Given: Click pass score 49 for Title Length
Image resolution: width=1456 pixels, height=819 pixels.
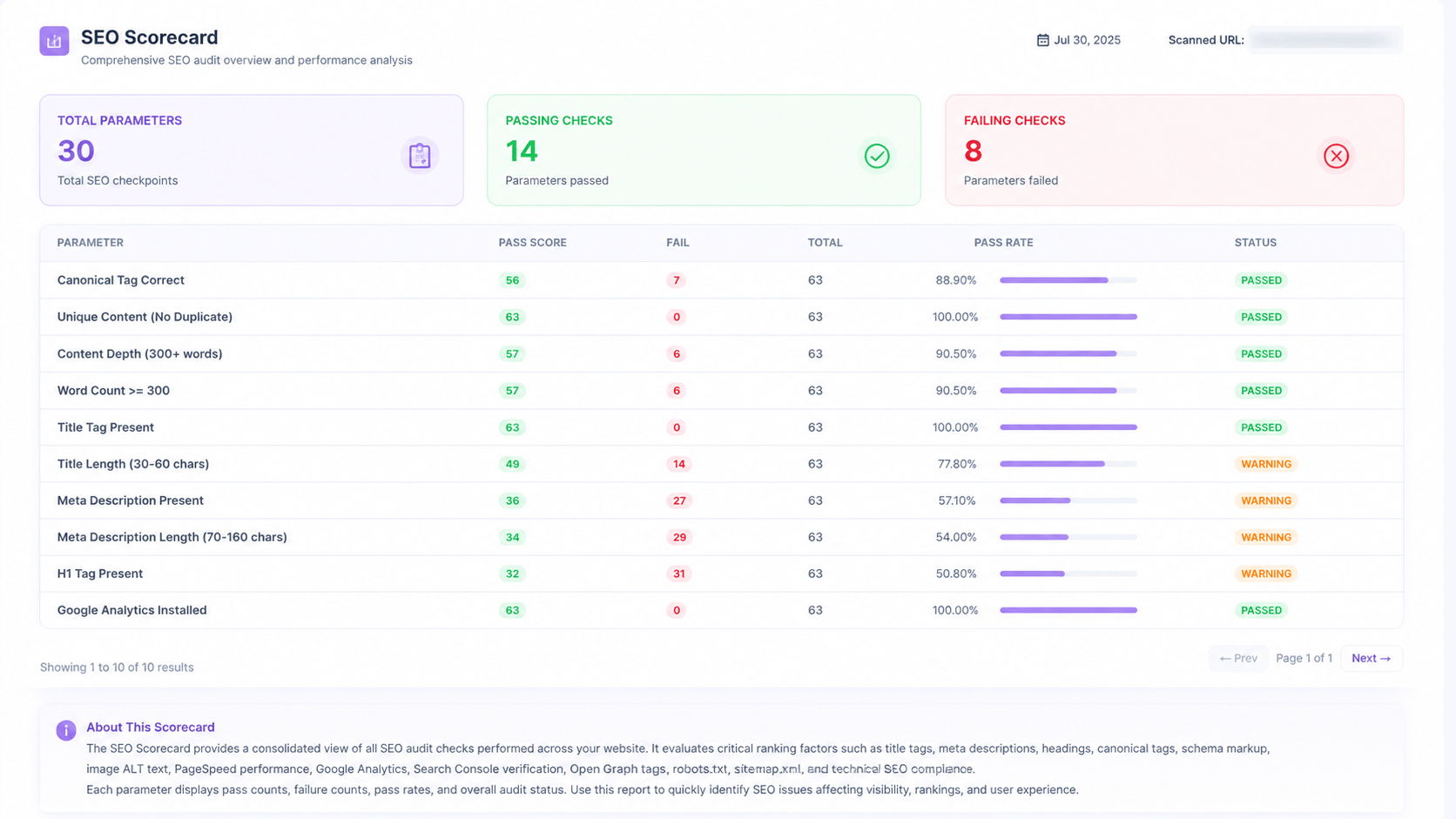Looking at the screenshot, I should click(x=512, y=464).
